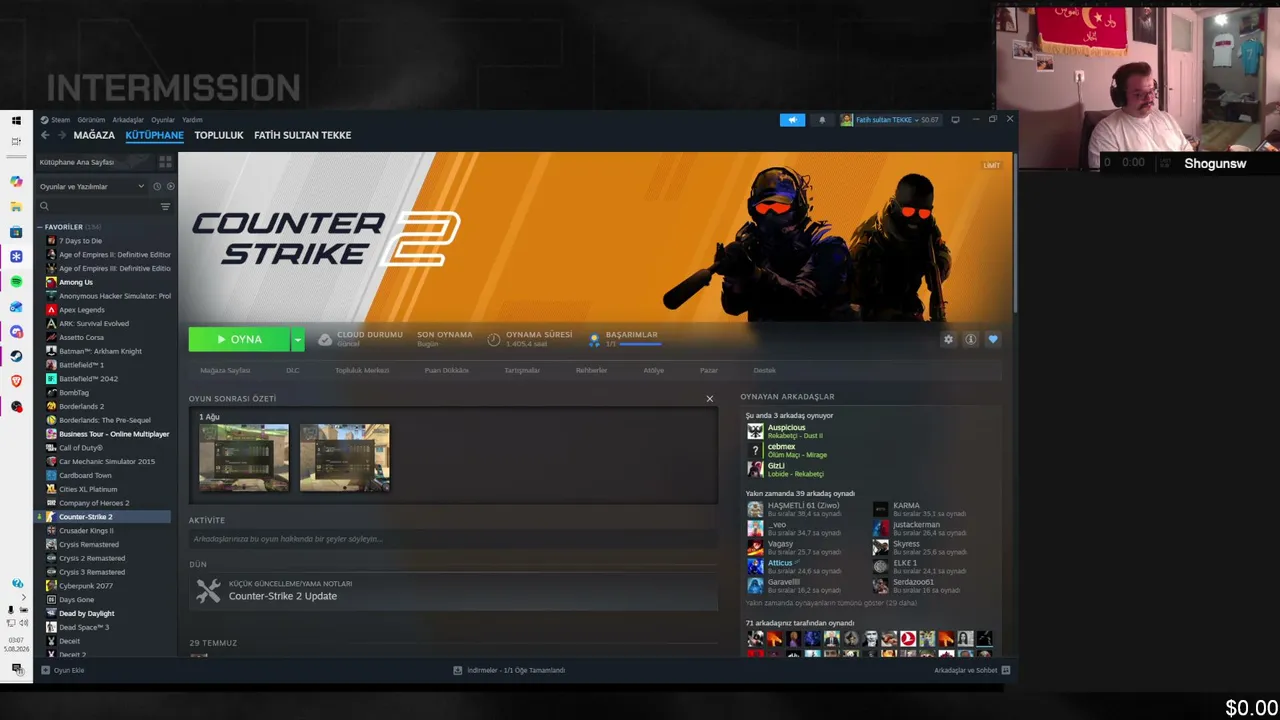1280x720 pixels.
Task: Click the wrench icon beside Counter-Strike 2 Update
Action: (x=208, y=591)
